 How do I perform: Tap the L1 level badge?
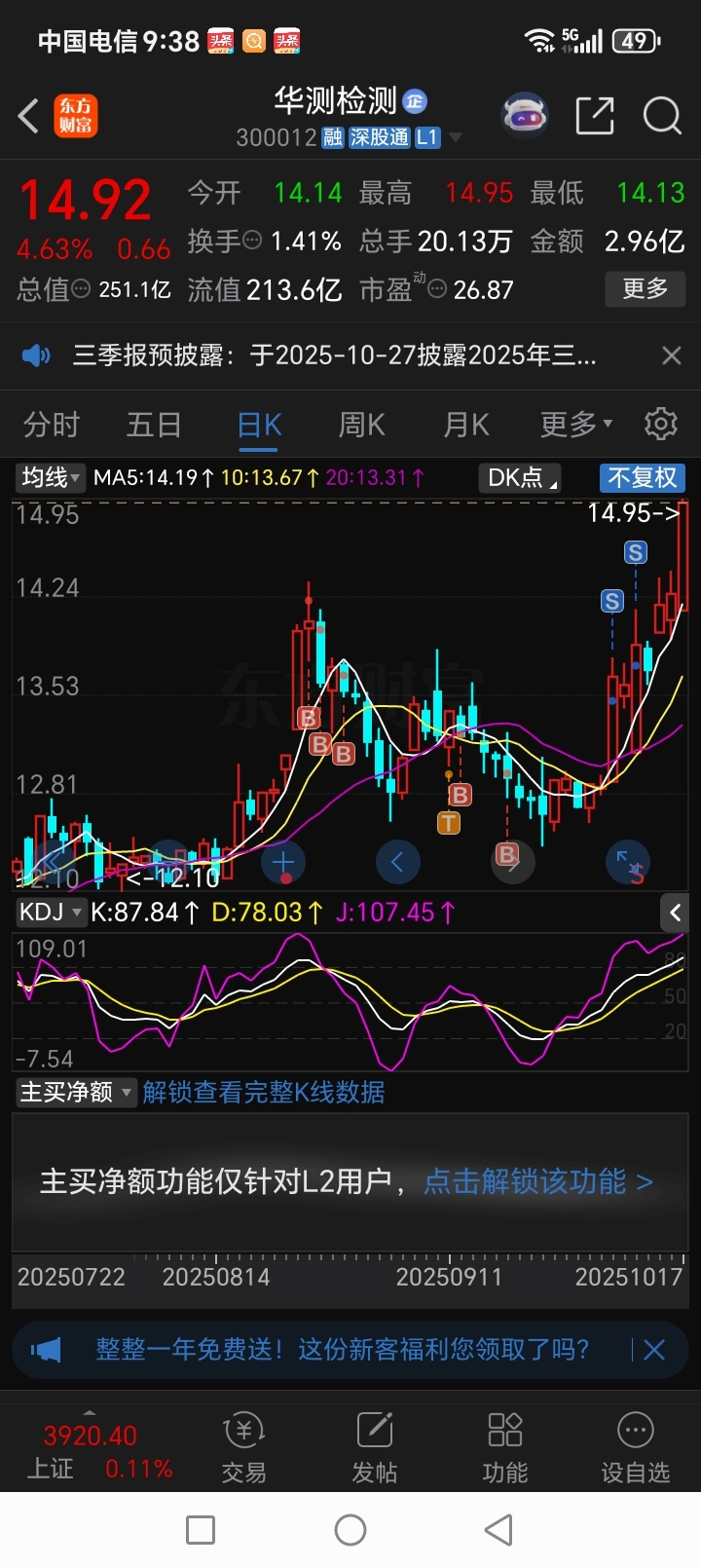click(x=427, y=138)
